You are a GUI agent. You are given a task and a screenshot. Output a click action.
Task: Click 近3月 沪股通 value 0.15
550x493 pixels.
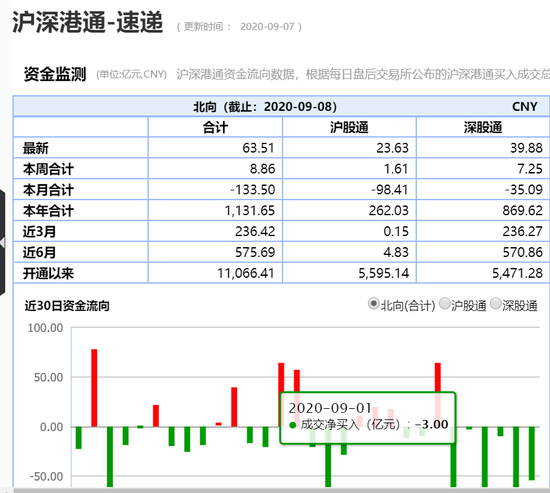coord(396,232)
